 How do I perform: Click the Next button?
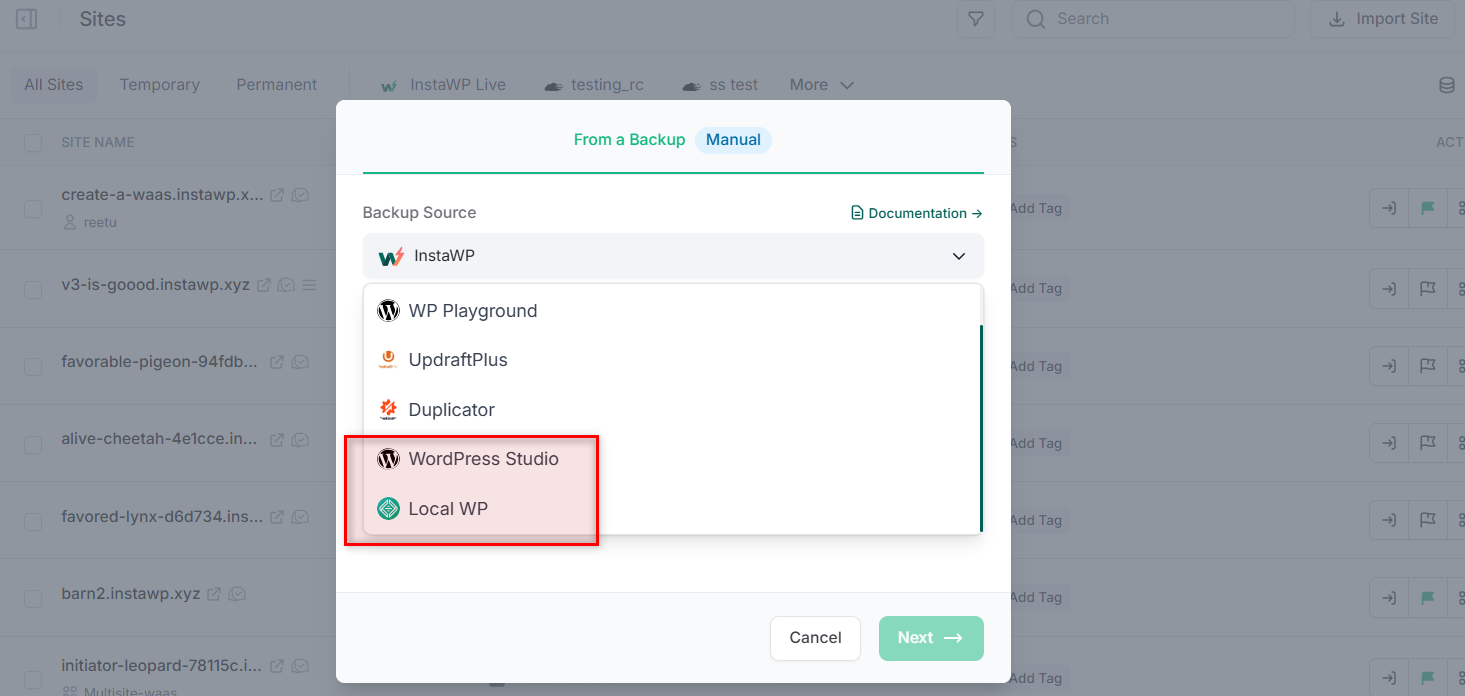(x=931, y=638)
